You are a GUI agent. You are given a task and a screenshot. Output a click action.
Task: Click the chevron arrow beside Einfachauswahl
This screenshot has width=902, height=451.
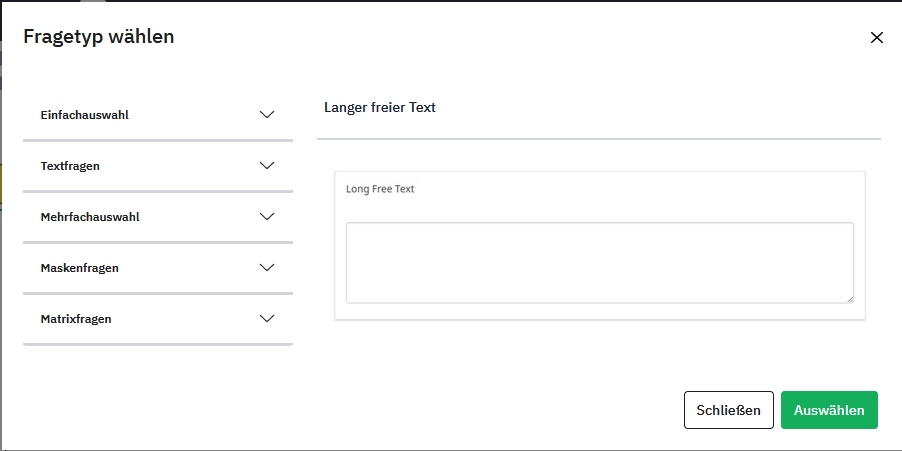267,115
